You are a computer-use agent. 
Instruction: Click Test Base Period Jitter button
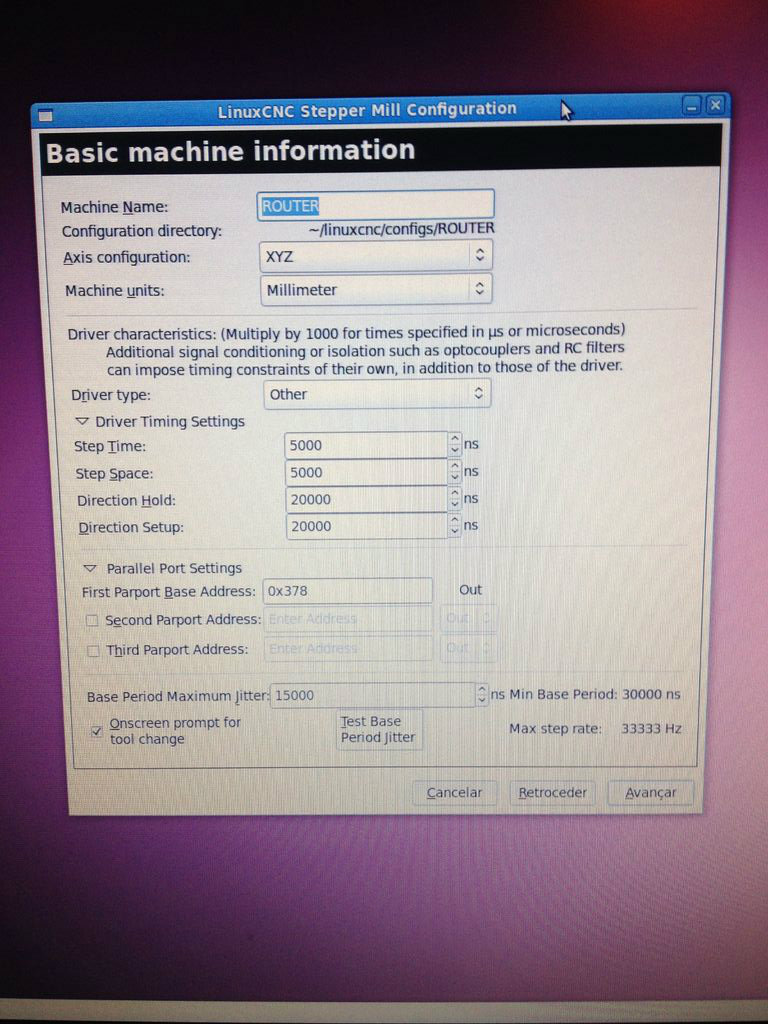[379, 729]
